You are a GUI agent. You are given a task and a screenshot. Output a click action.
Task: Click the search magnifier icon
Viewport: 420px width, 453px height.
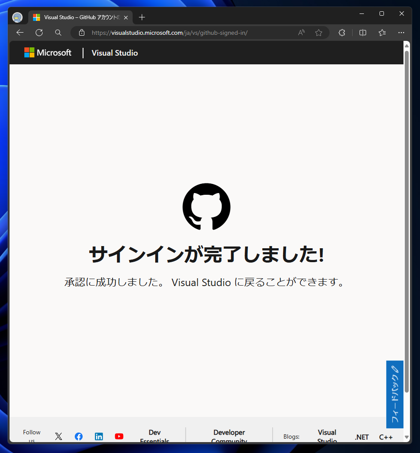click(x=58, y=33)
